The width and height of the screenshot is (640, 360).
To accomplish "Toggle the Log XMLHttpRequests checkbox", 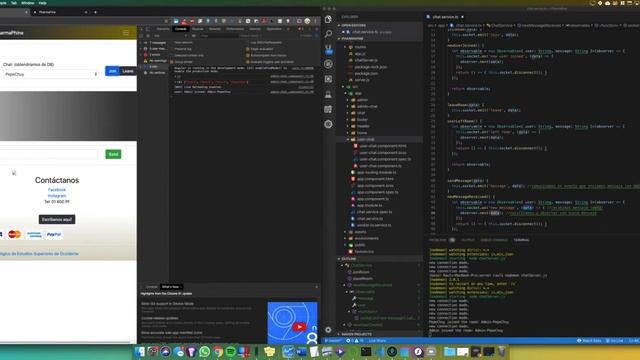I will pos(248,42).
